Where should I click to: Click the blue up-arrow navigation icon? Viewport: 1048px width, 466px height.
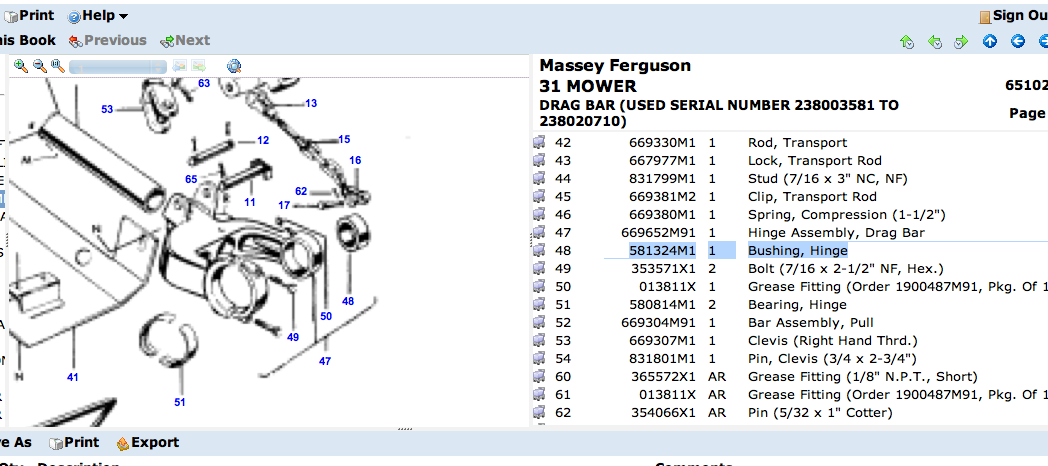point(990,41)
